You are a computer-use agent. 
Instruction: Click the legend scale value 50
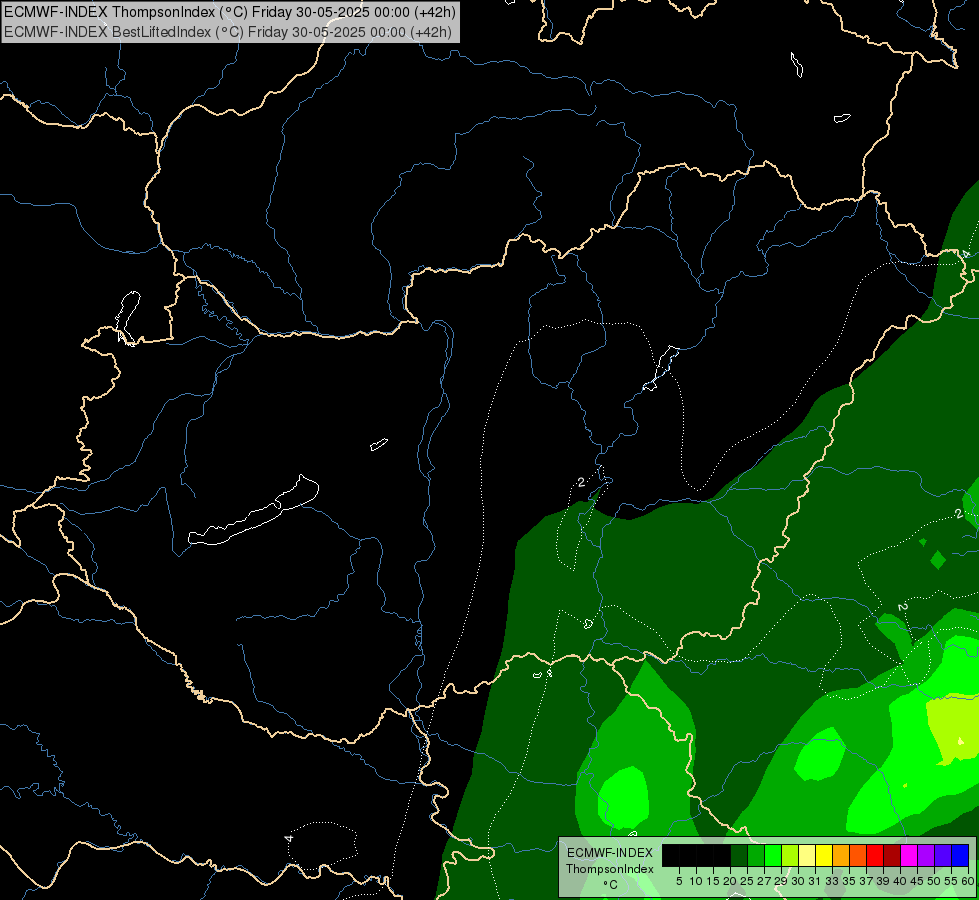click(934, 881)
